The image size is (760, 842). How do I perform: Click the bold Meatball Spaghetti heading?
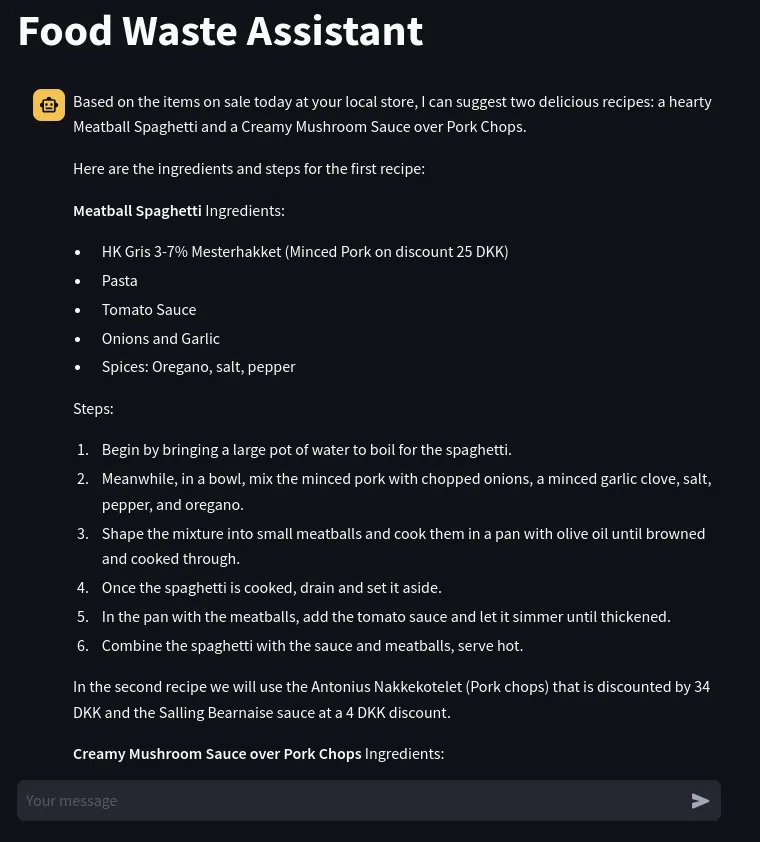137,211
